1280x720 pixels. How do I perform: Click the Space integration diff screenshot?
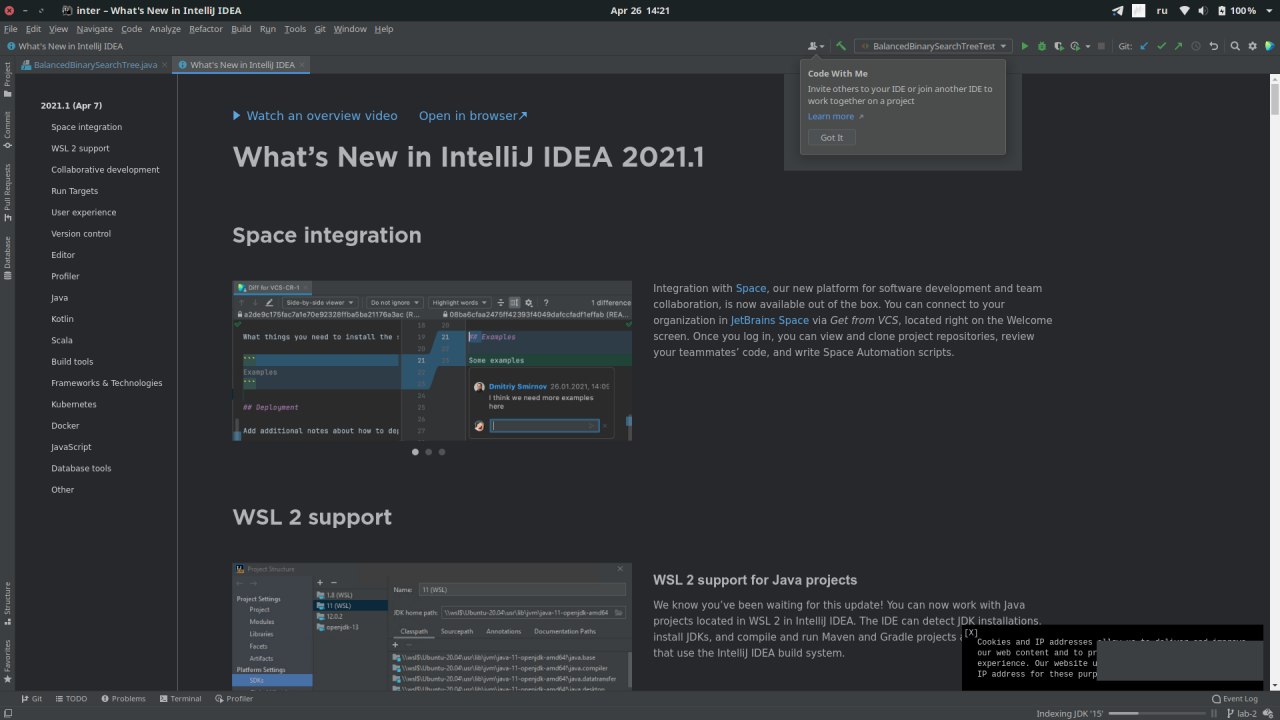point(432,360)
